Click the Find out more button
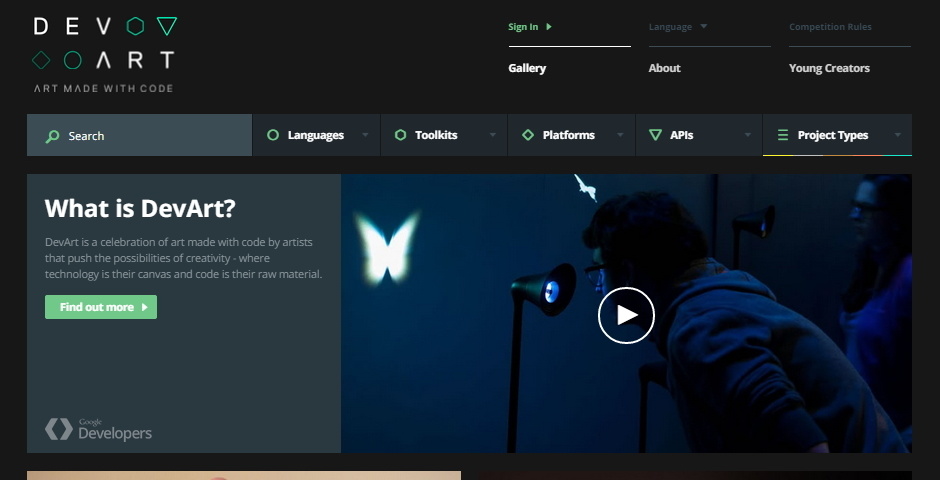This screenshot has height=480, width=940. pos(101,307)
